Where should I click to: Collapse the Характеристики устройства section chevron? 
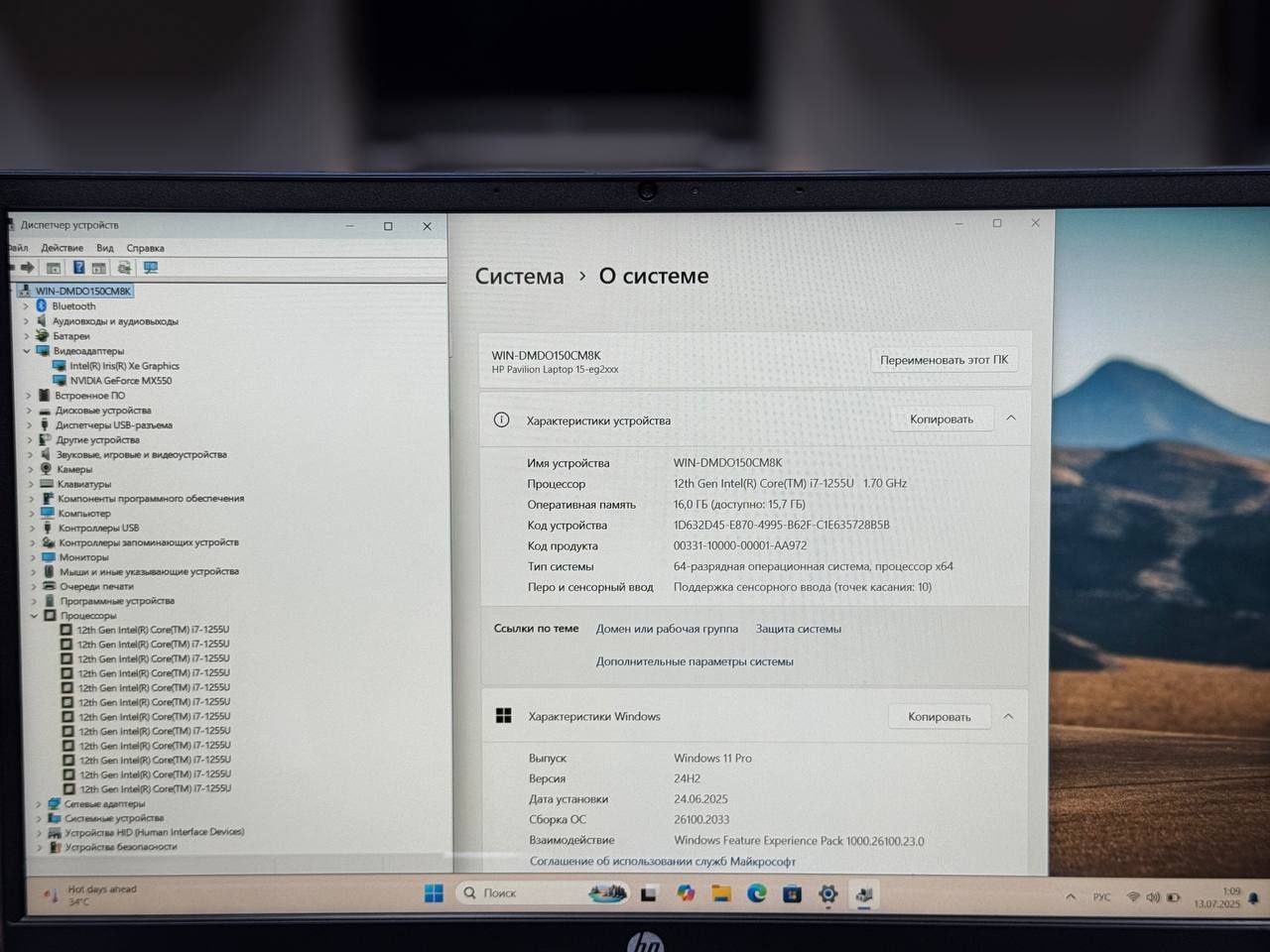click(x=1011, y=418)
